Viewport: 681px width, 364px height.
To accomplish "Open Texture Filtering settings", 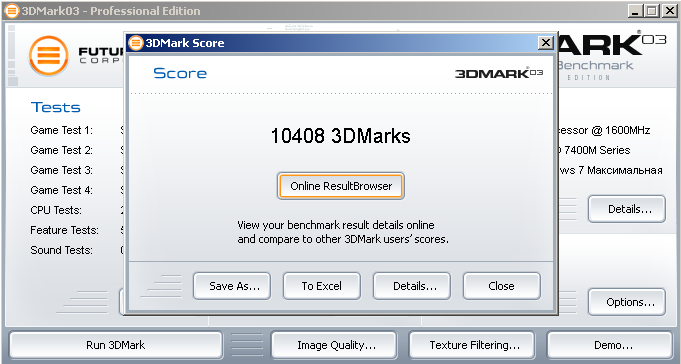I will (472, 345).
